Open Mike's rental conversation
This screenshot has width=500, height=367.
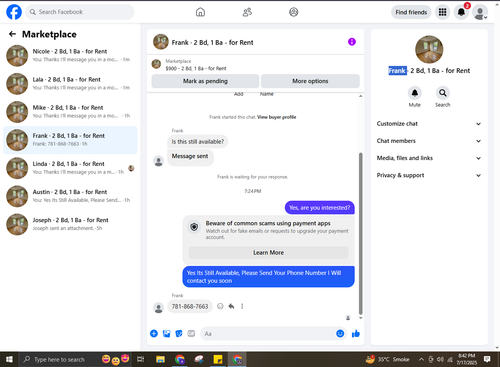point(70,112)
